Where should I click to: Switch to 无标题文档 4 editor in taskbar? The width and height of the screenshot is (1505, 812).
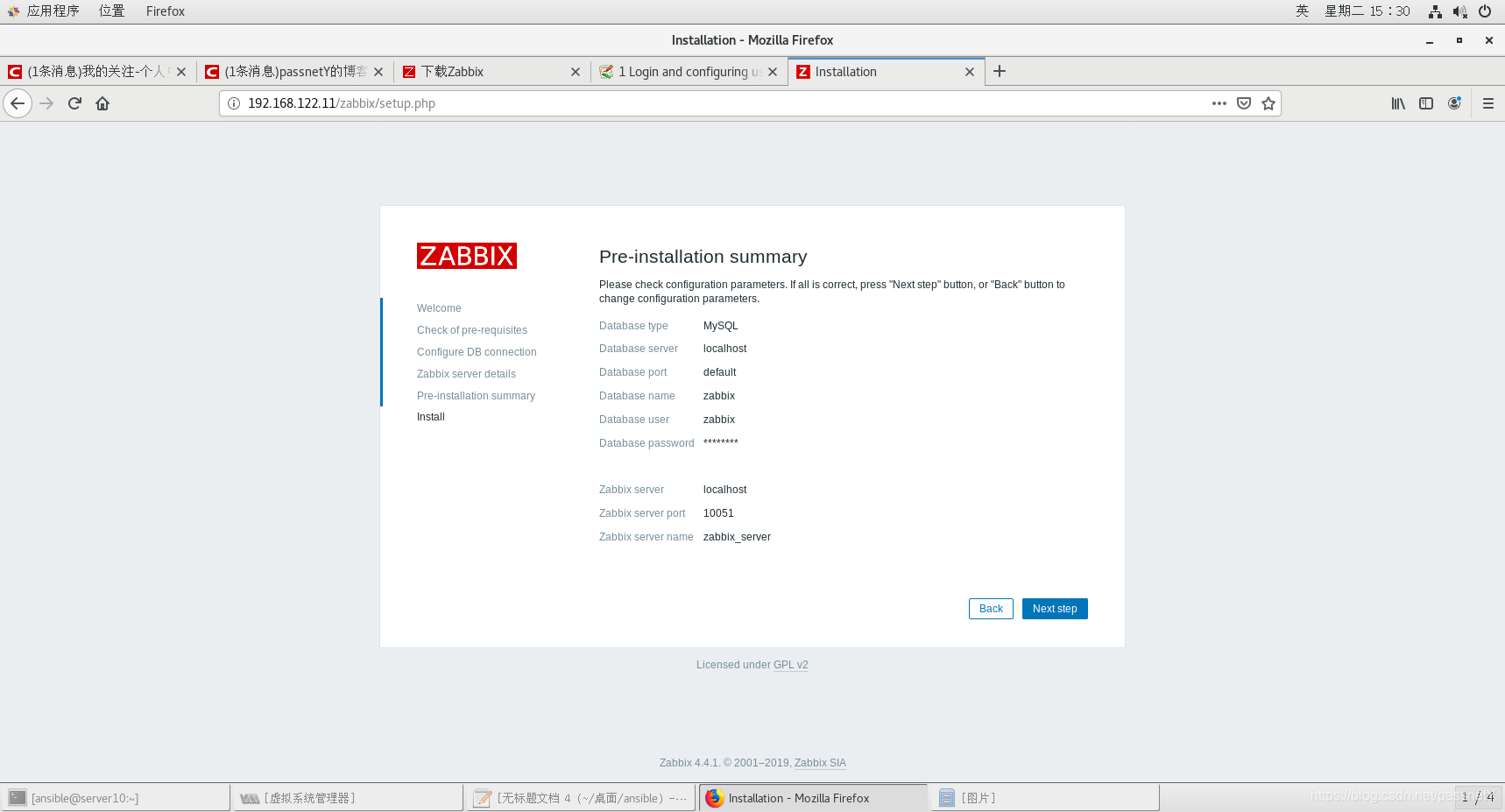[x=581, y=798]
